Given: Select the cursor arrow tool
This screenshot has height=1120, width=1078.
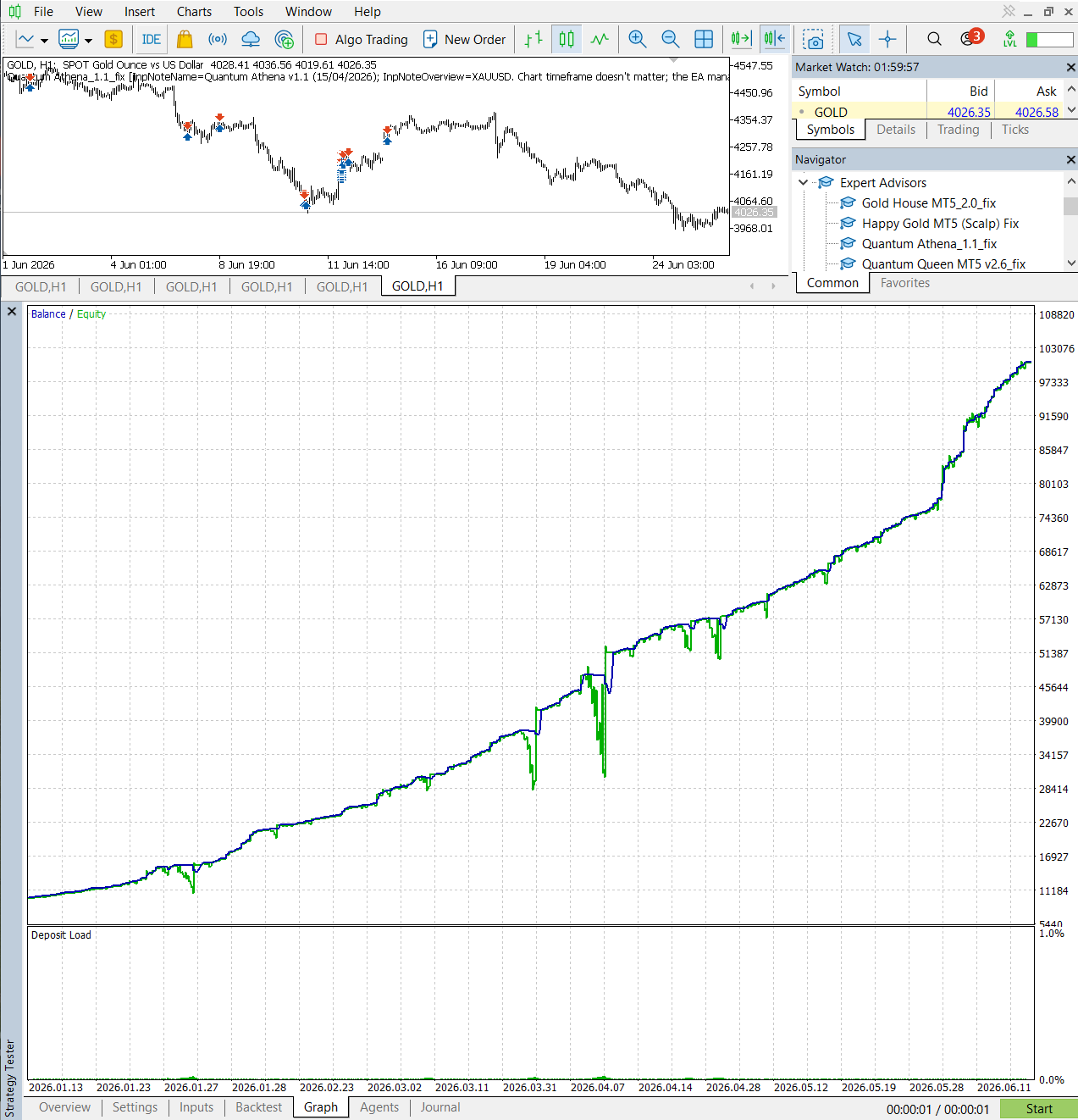Looking at the screenshot, I should (x=854, y=39).
